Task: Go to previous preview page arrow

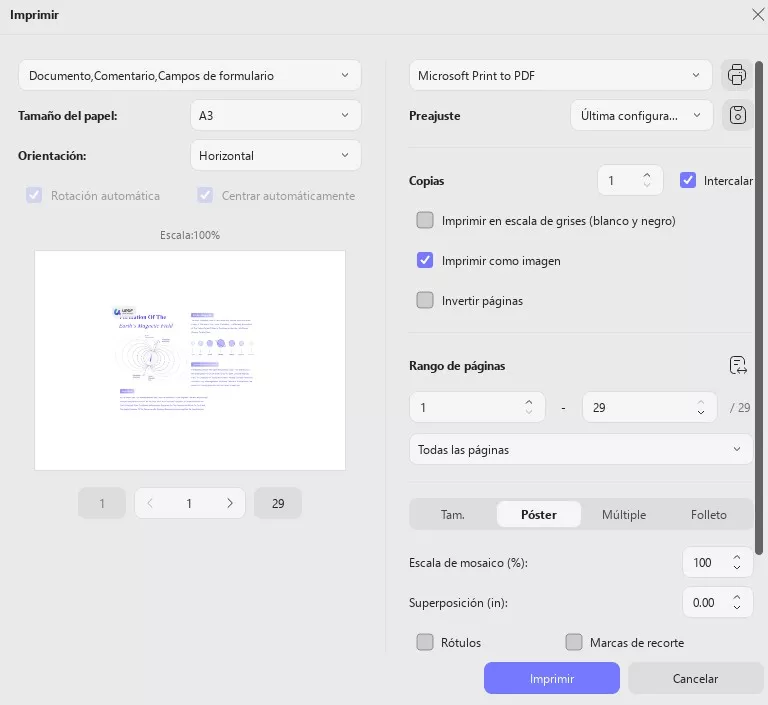Action: click(x=150, y=504)
